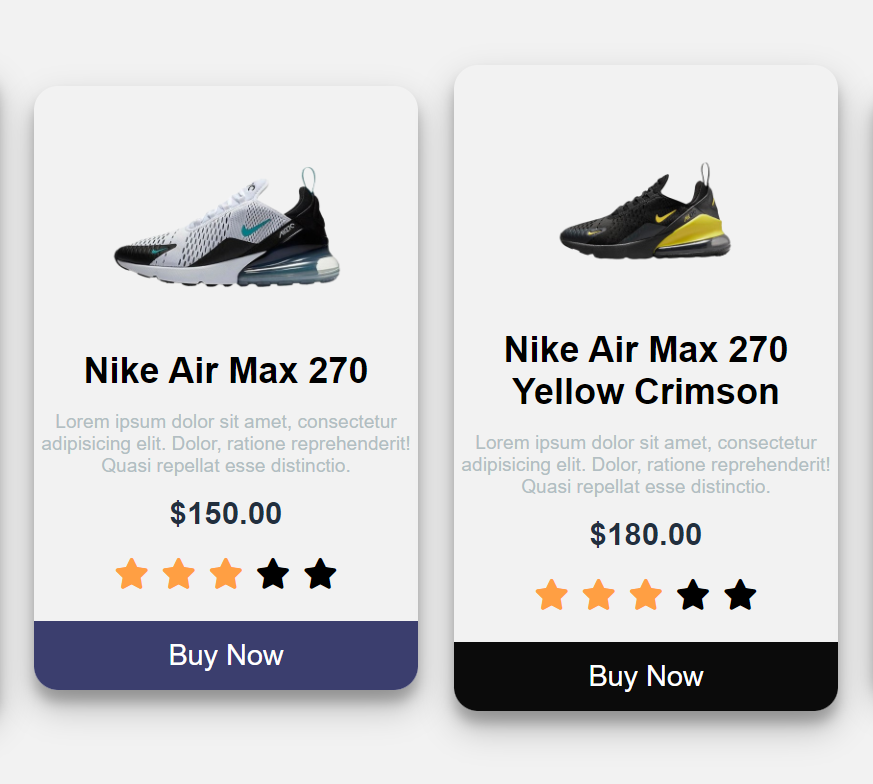Click second star on Nike Air Max 270 card
Viewport: 873px width, 784px height.
(x=179, y=574)
